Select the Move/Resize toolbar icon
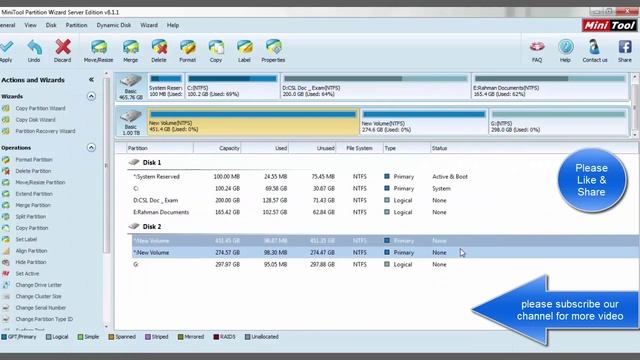The image size is (640, 360). pyautogui.click(x=98, y=48)
